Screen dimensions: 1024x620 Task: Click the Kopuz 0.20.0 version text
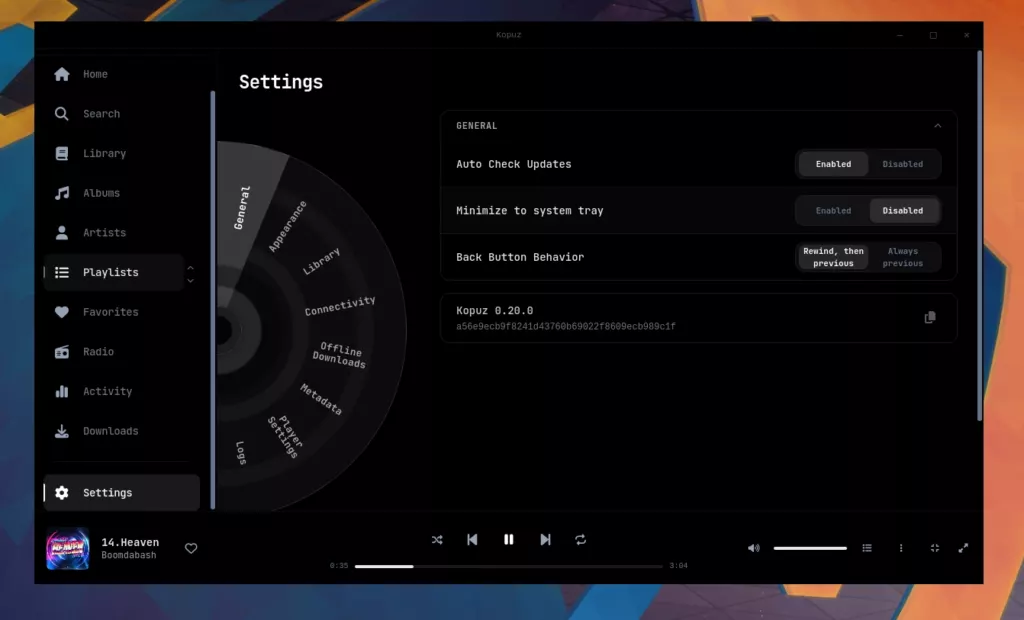[x=494, y=311]
